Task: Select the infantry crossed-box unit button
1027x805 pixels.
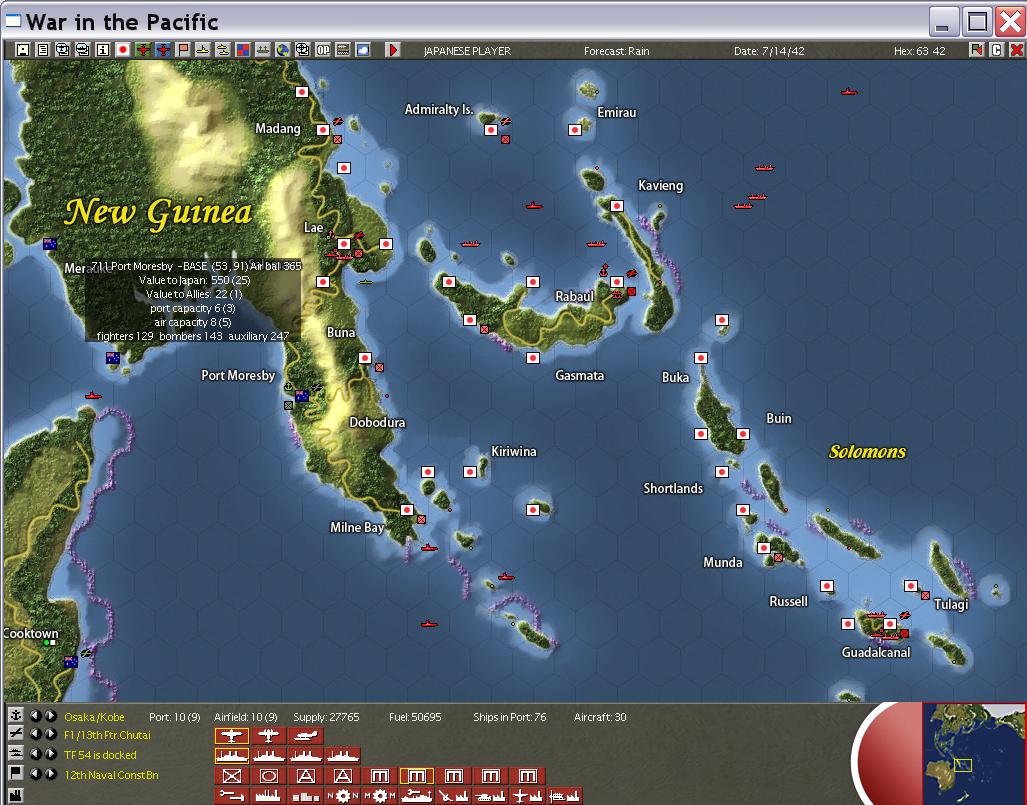Action: coord(232,776)
